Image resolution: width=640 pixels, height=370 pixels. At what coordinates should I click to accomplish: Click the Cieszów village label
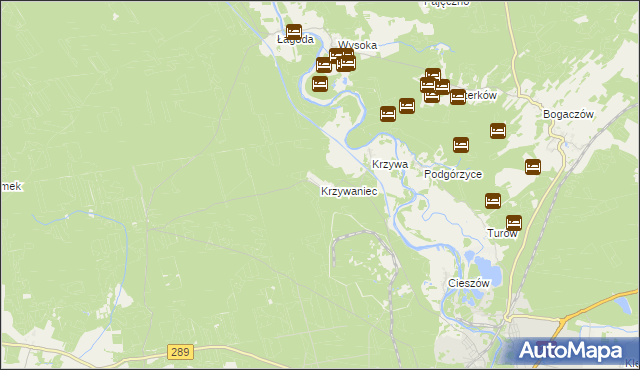pos(469,283)
